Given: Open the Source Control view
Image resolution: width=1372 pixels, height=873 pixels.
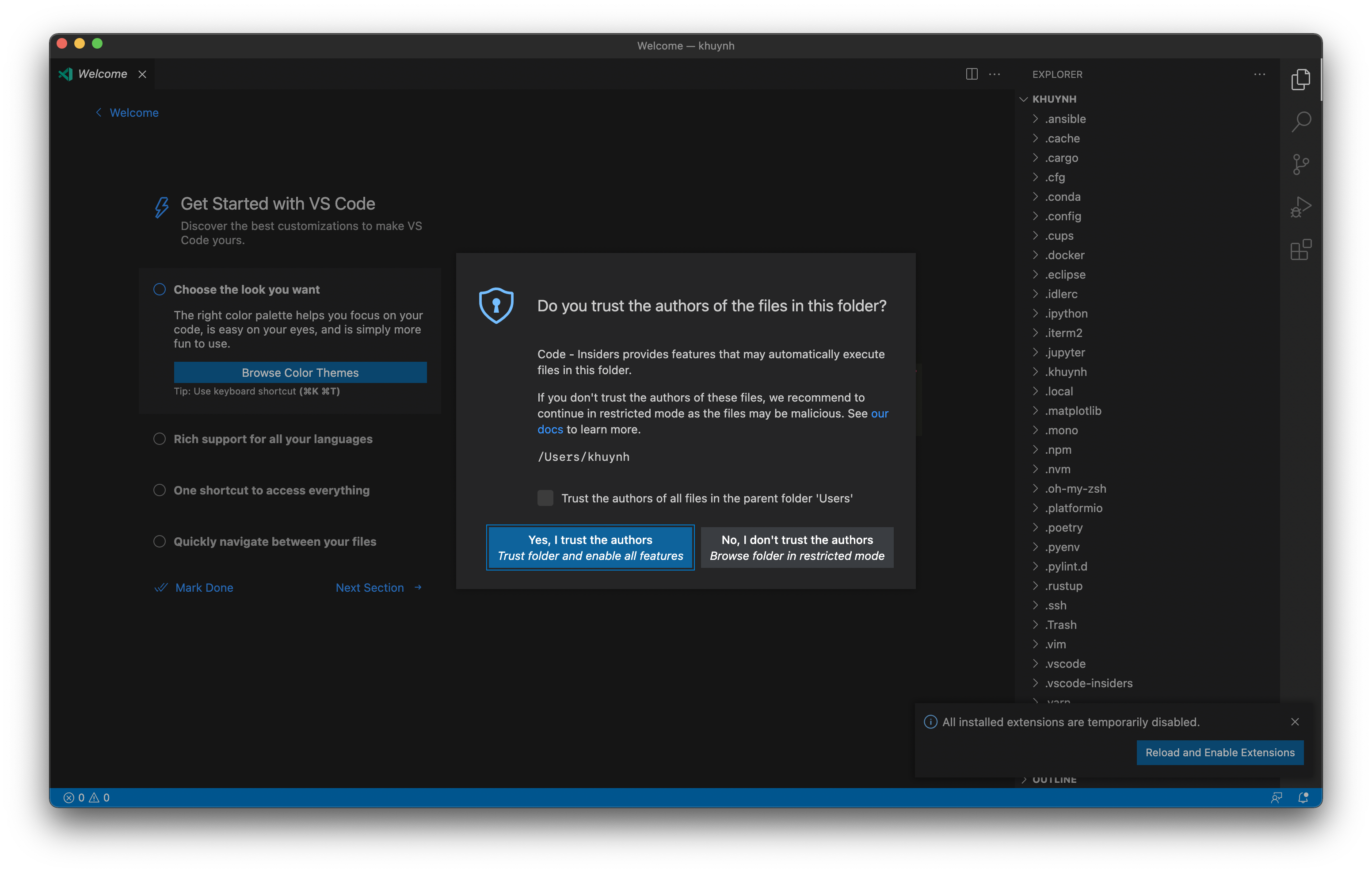Looking at the screenshot, I should click(1301, 164).
